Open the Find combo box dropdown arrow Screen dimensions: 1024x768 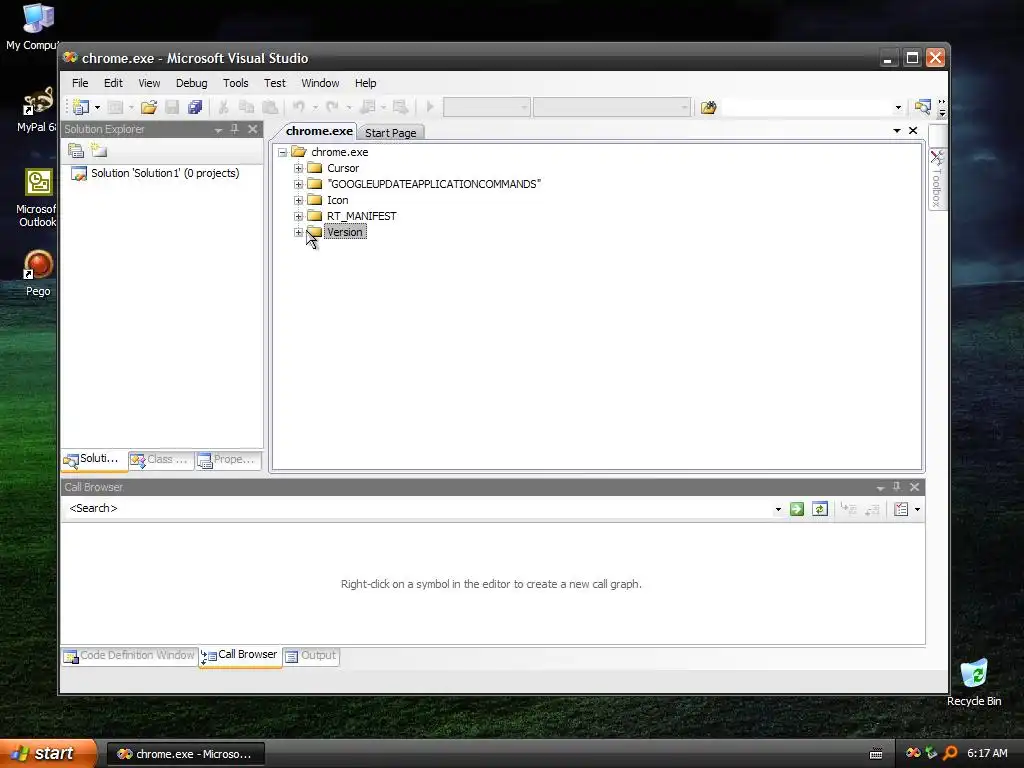pyautogui.click(x=898, y=108)
